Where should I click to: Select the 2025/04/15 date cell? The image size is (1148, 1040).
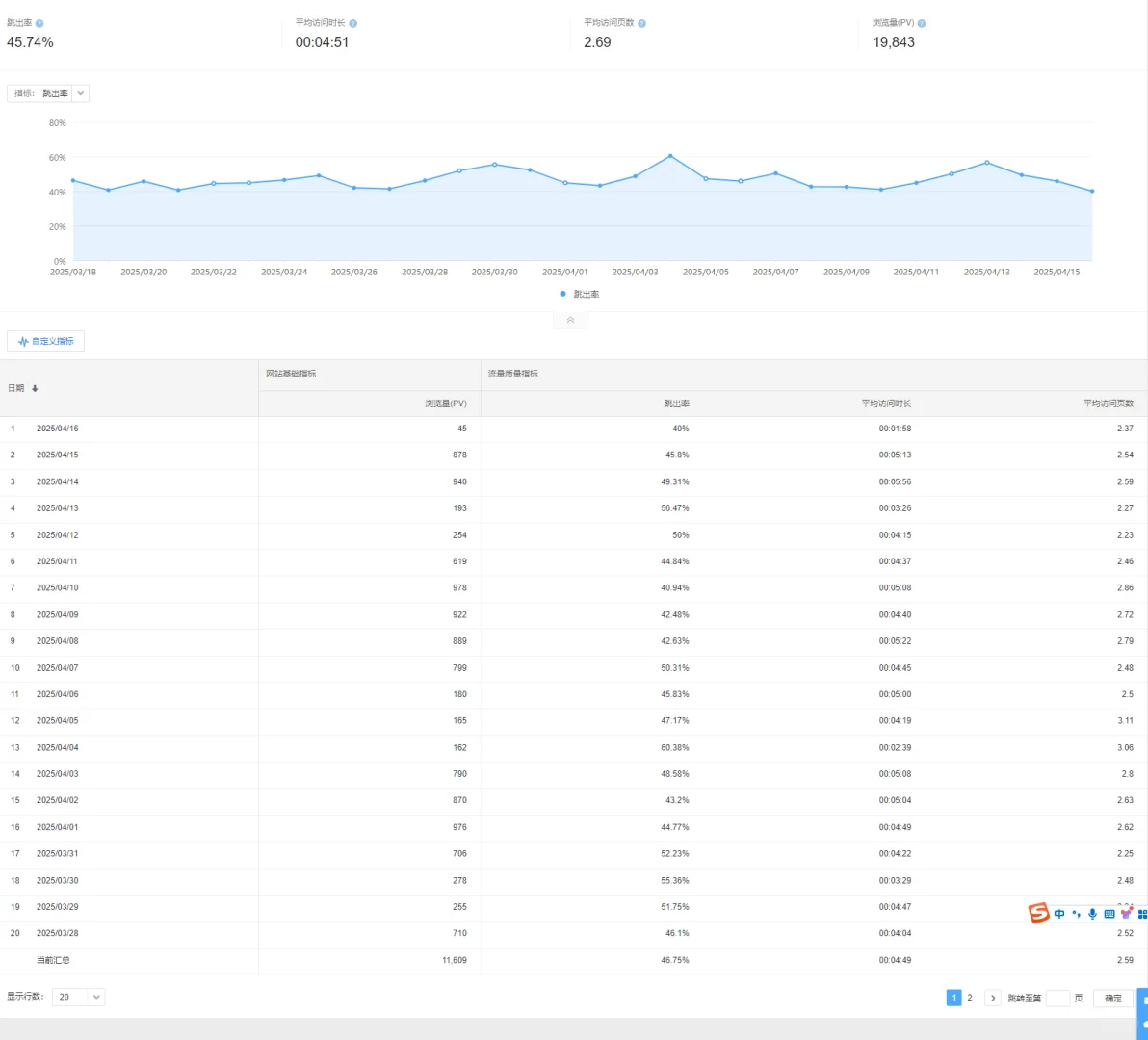click(x=57, y=455)
